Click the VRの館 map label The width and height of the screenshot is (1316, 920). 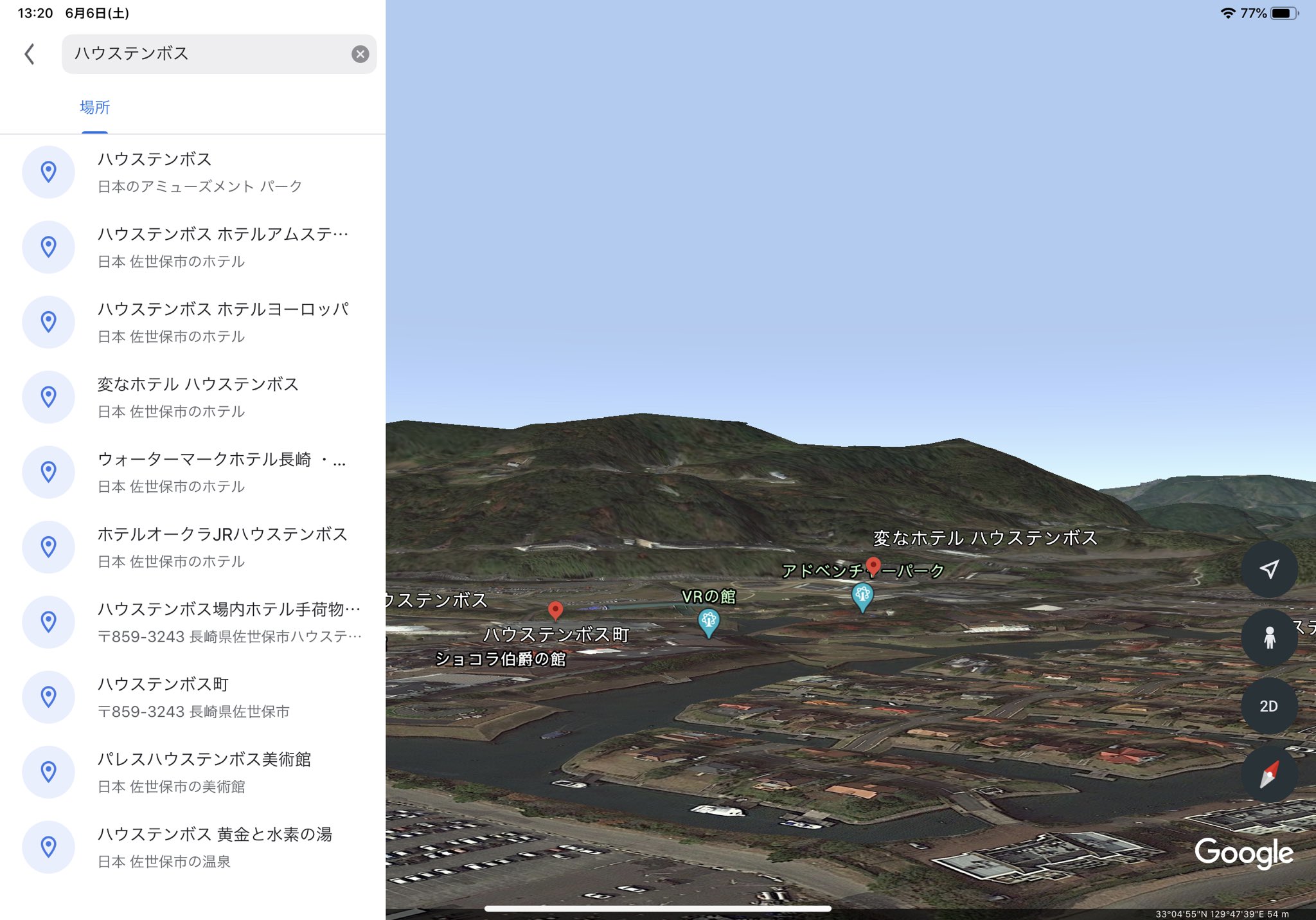(x=709, y=597)
